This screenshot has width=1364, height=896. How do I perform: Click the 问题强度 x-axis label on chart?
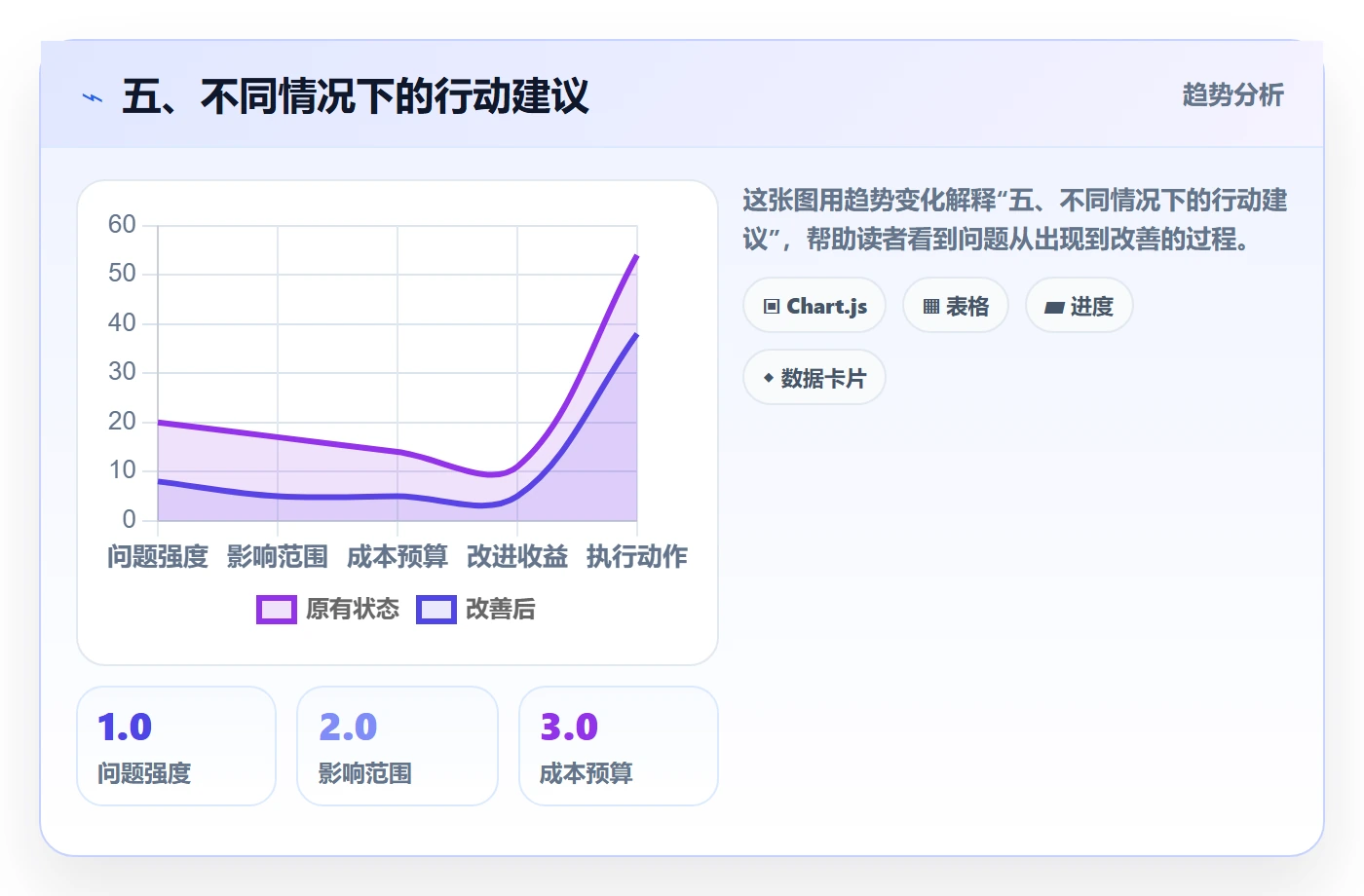tap(158, 557)
